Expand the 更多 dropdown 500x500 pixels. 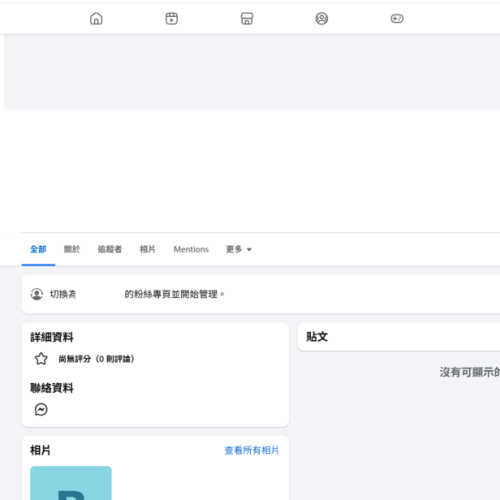239,249
